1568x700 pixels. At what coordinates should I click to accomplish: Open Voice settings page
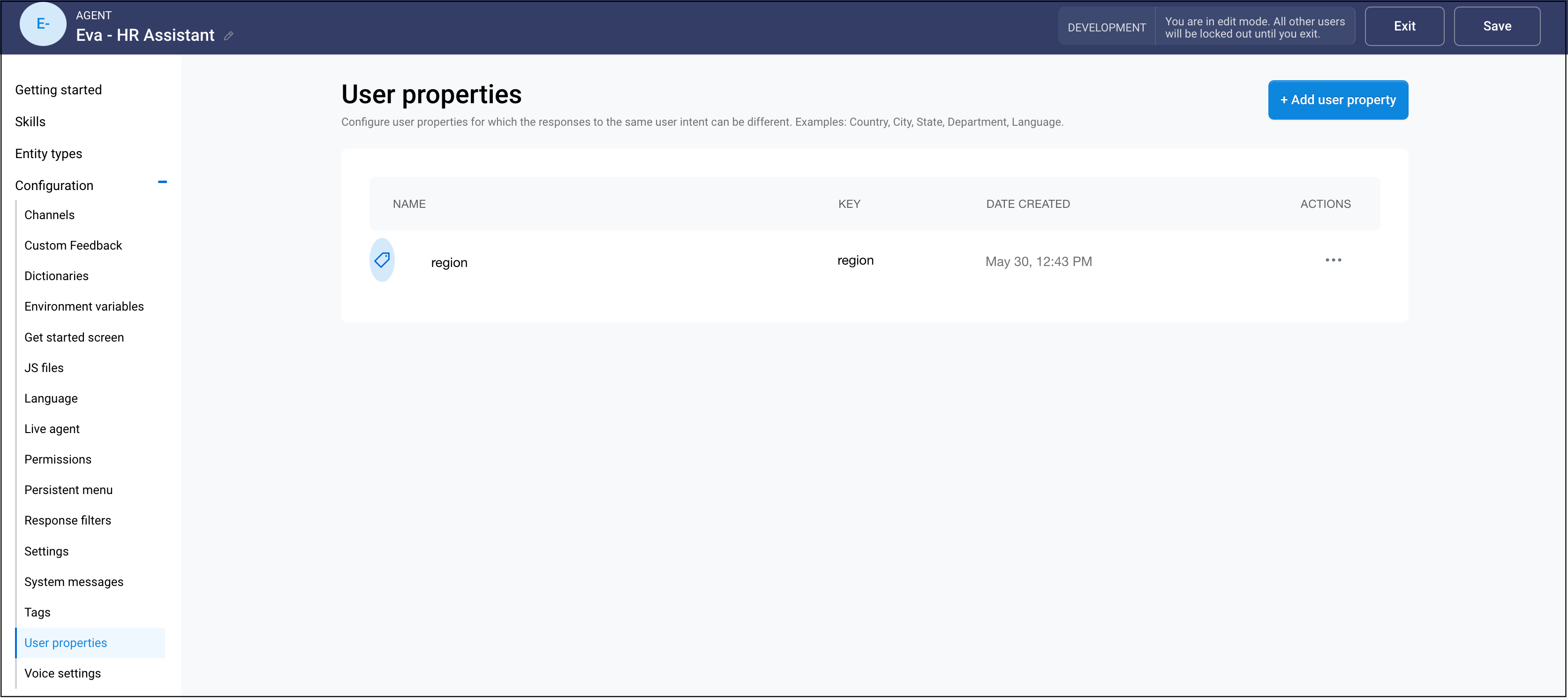tap(63, 673)
